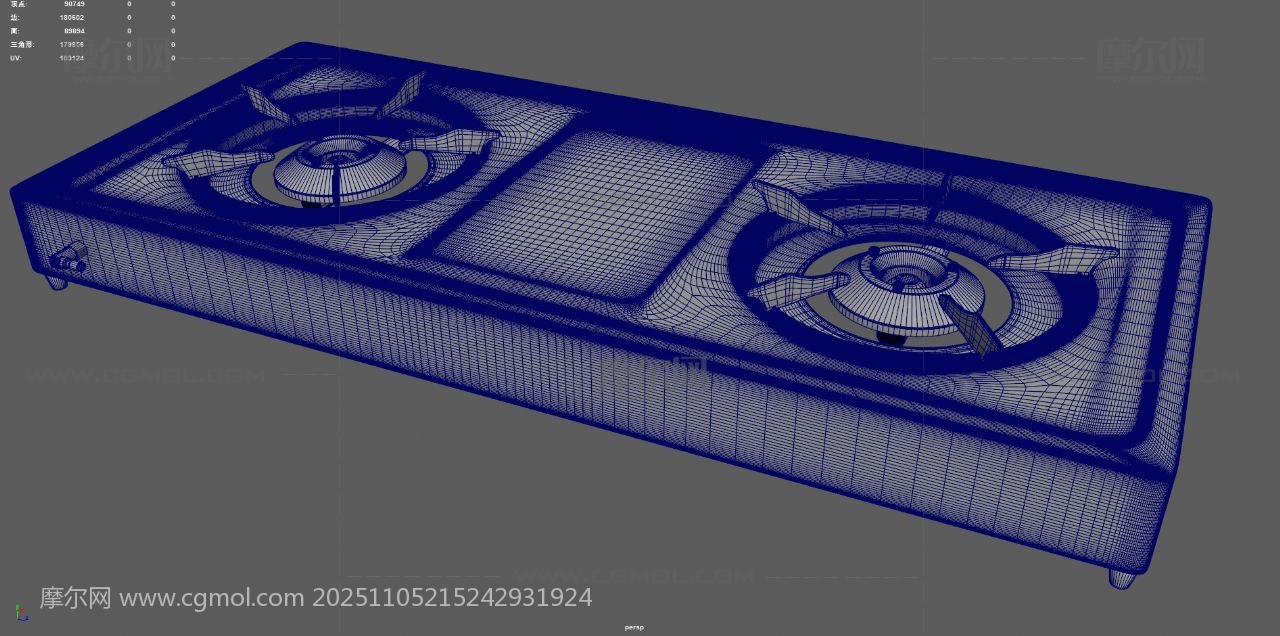Click the 摩尔网 text at bottom left
1280x636 pixels.
point(75,599)
